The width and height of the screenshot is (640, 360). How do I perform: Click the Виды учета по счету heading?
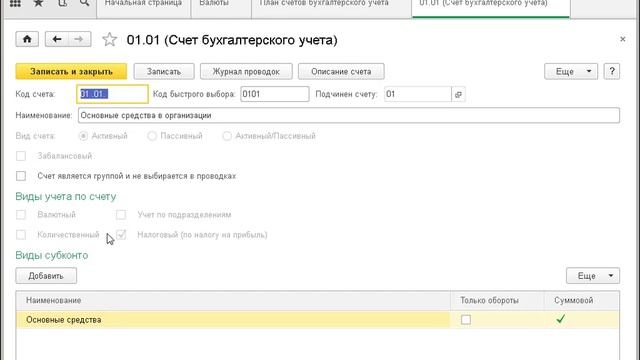coord(66,197)
